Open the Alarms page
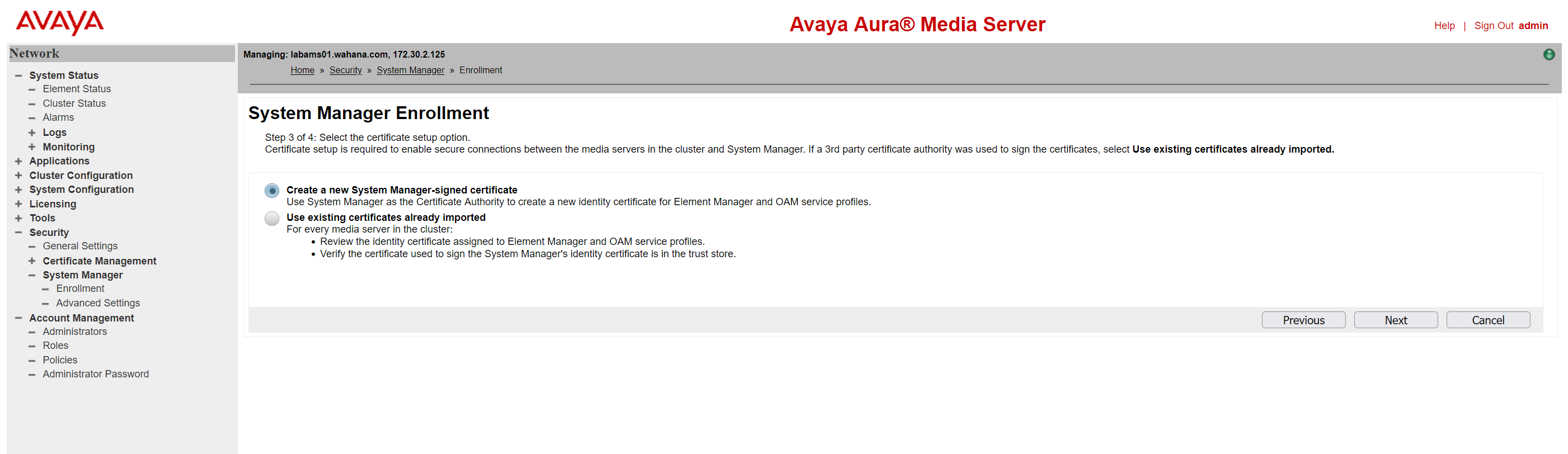Screen dimensions: 1568x454 point(58,117)
